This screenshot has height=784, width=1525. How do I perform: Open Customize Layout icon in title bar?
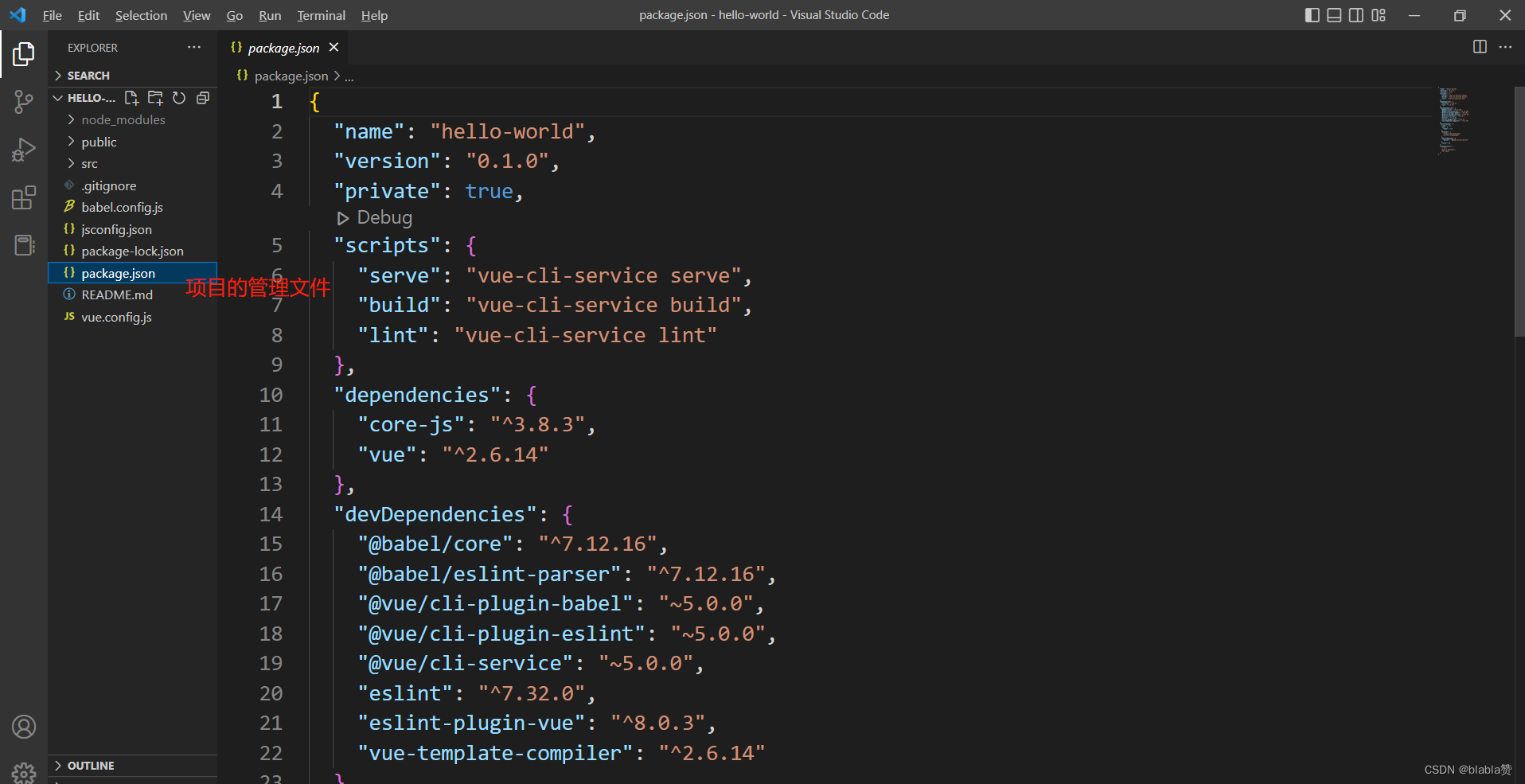click(1379, 15)
